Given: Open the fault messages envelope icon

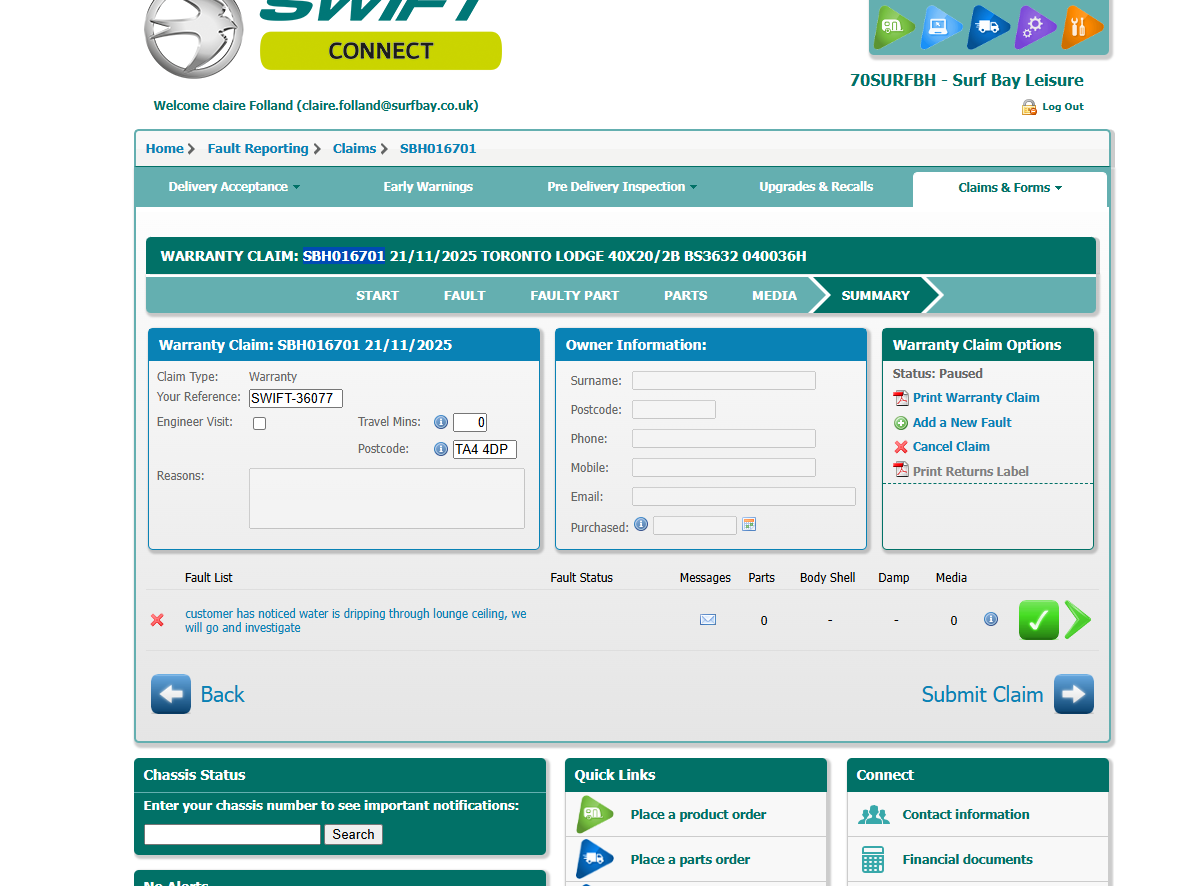Looking at the screenshot, I should click(708, 620).
